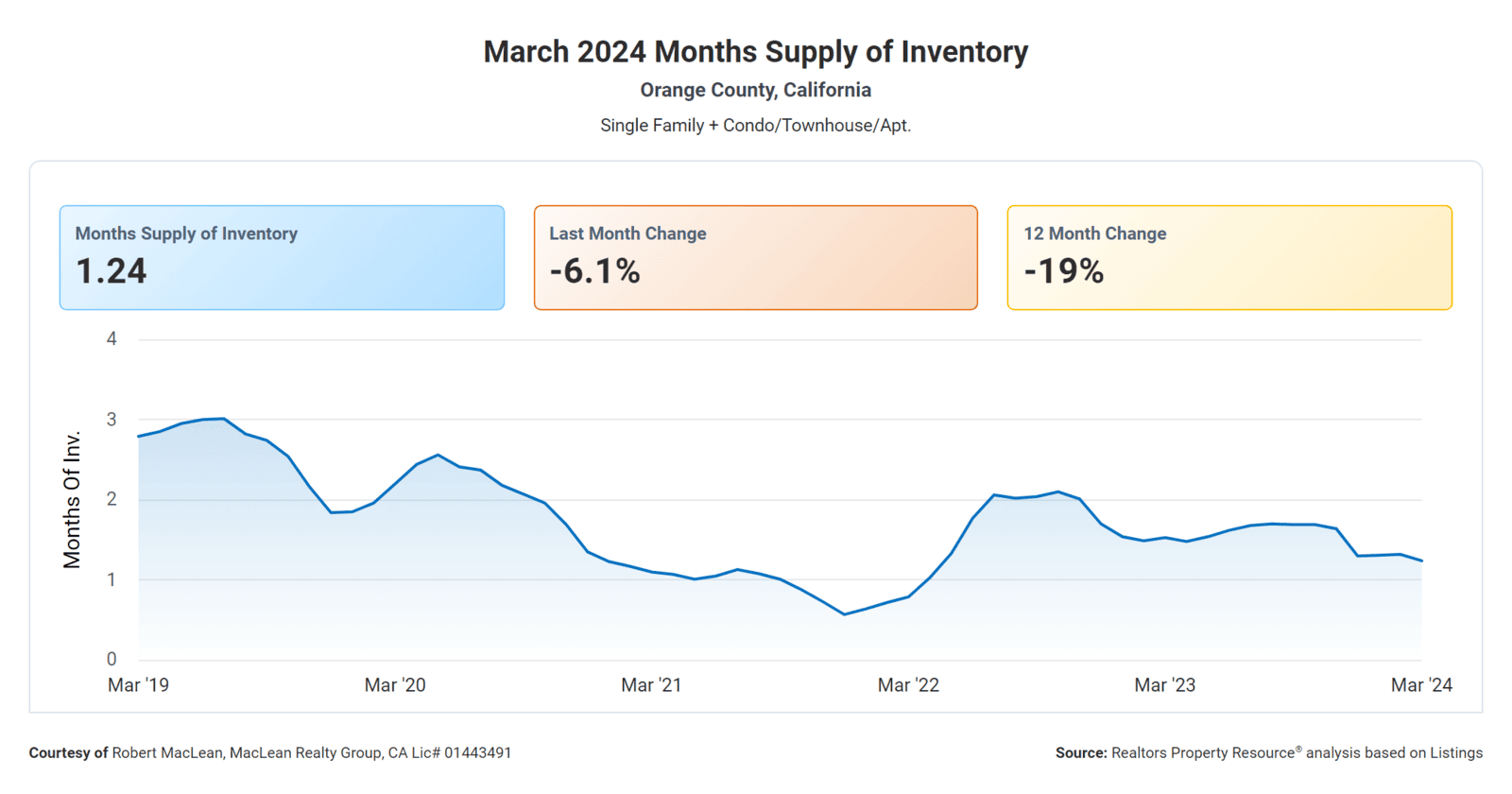Viewport: 1512px width, 794px height.
Task: Click the y-axis label 2
Action: [112, 499]
